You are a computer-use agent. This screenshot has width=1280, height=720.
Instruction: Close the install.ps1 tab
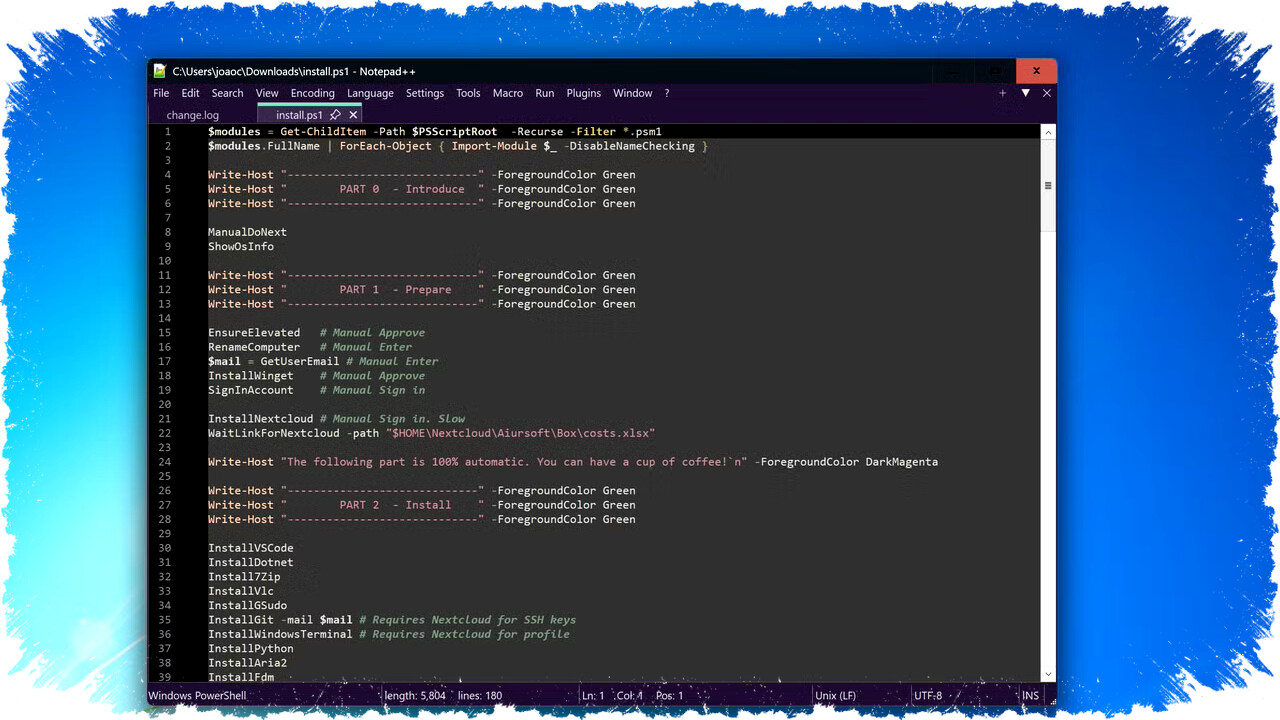point(353,115)
